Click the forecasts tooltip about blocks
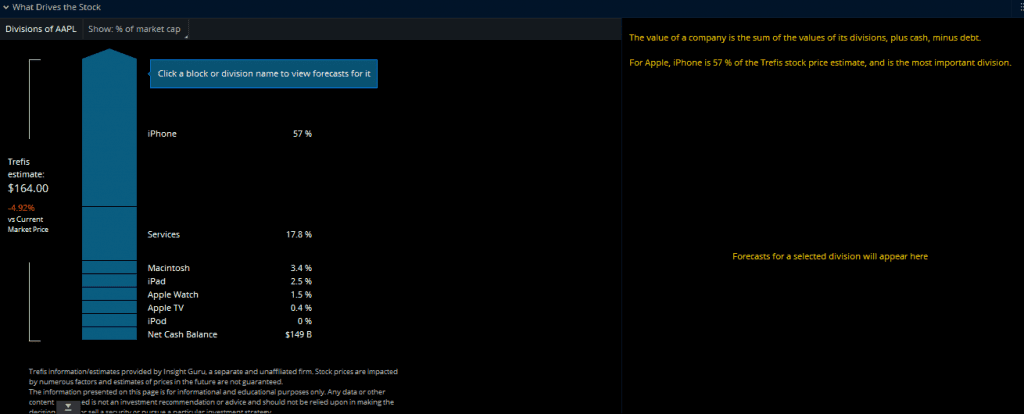 tap(264, 74)
